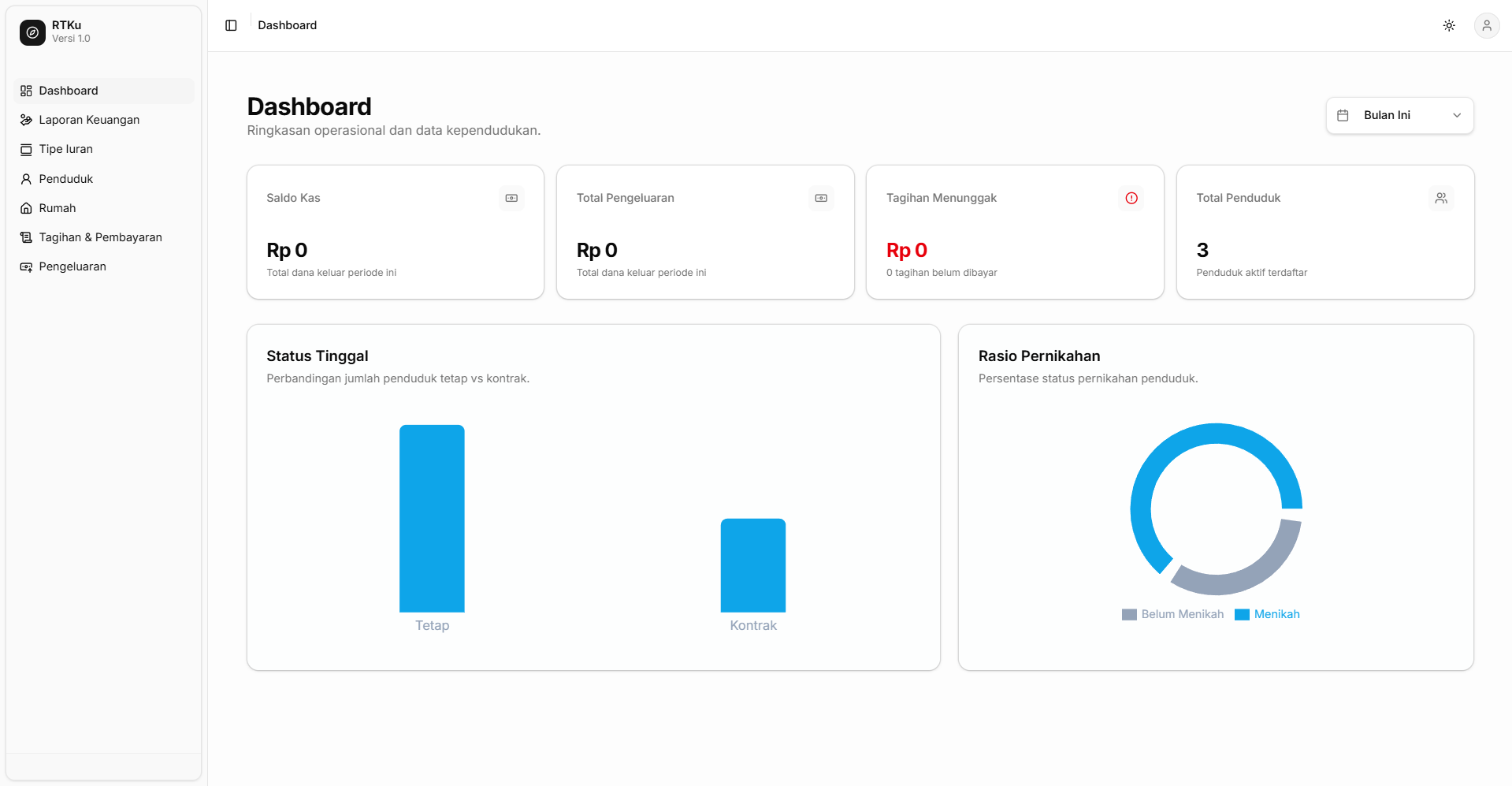Click the red Rp 0 overdue amount
Image resolution: width=1512 pixels, height=786 pixels.
pos(906,250)
